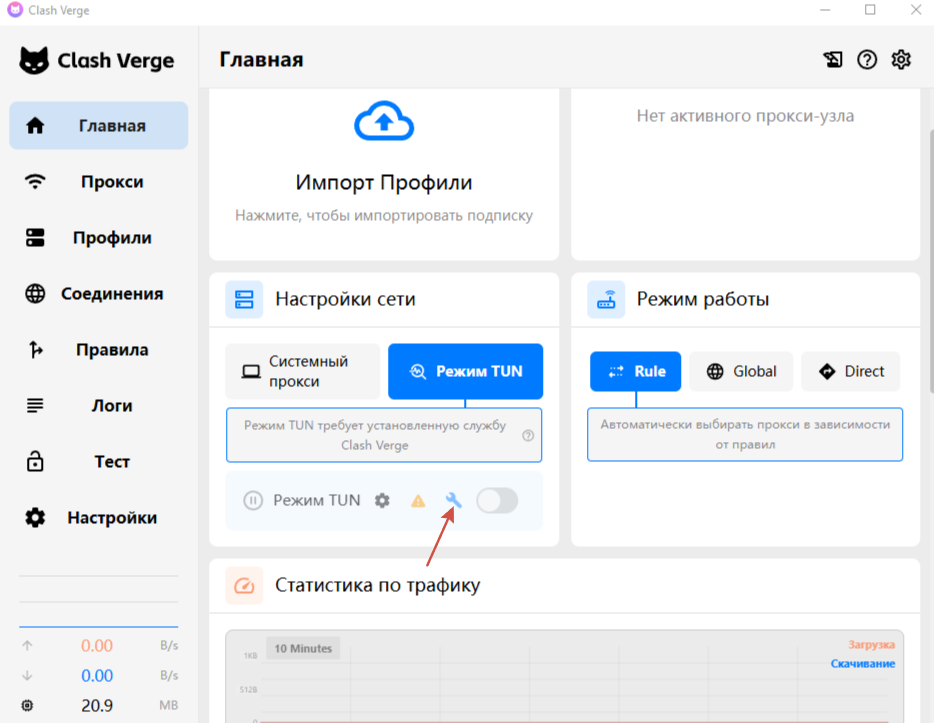The width and height of the screenshot is (934, 723).
Task: Open the Главная home page in sidebar
Action: pos(98,126)
